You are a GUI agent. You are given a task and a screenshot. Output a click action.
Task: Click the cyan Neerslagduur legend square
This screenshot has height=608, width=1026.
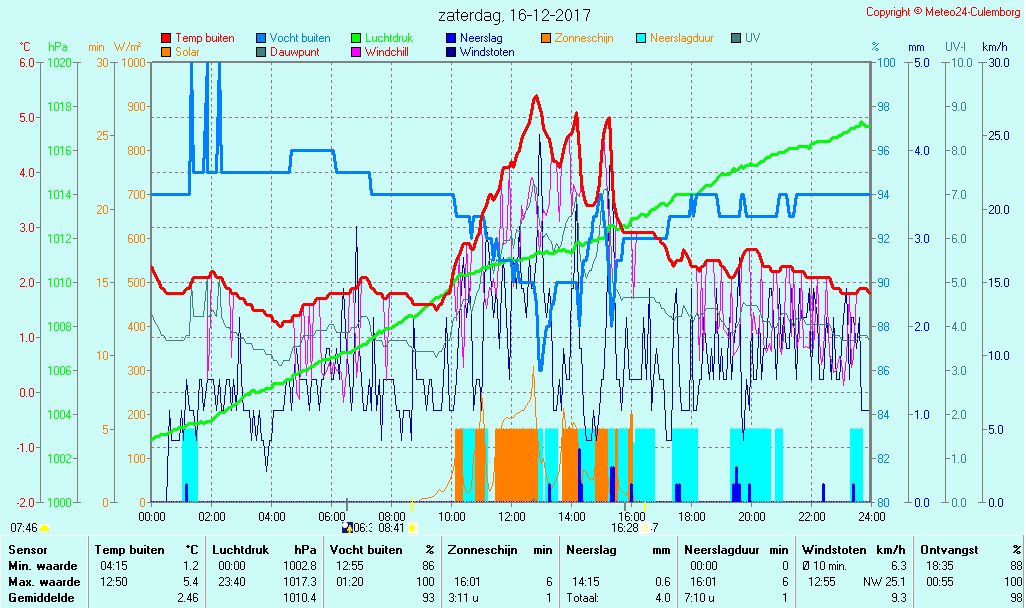(x=641, y=38)
